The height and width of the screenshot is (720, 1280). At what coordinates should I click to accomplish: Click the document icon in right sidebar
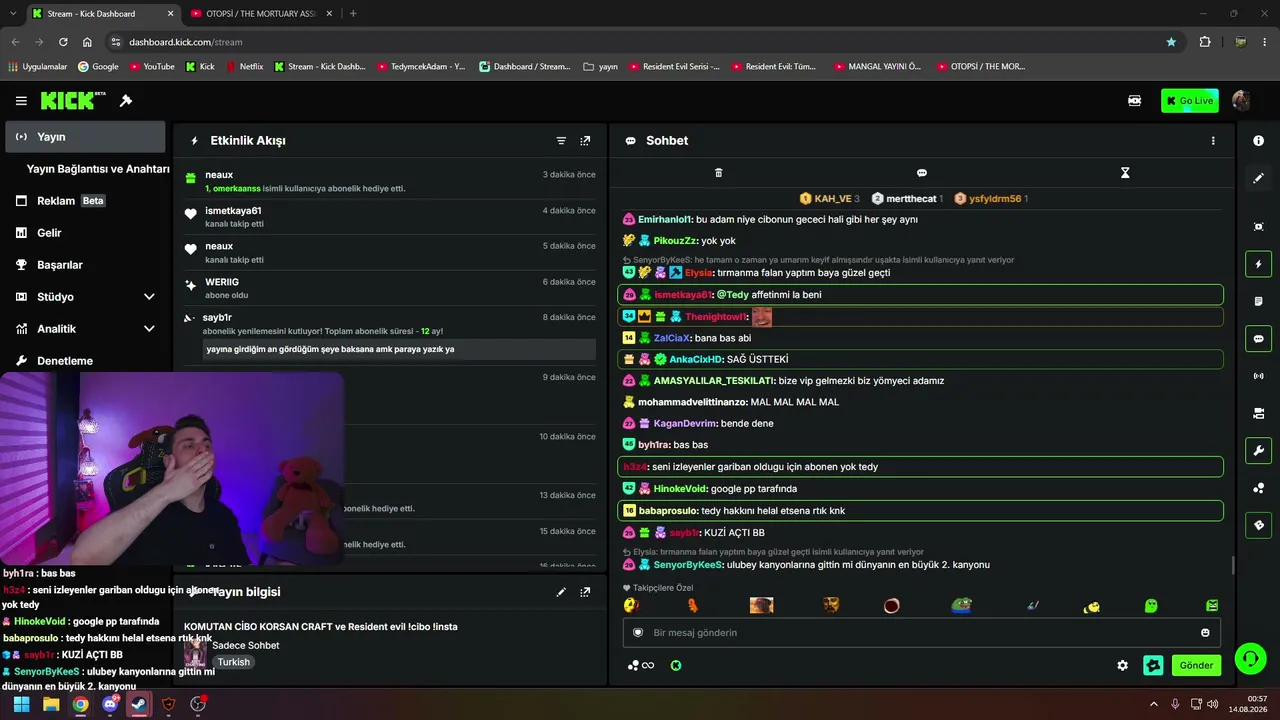coord(1259,301)
